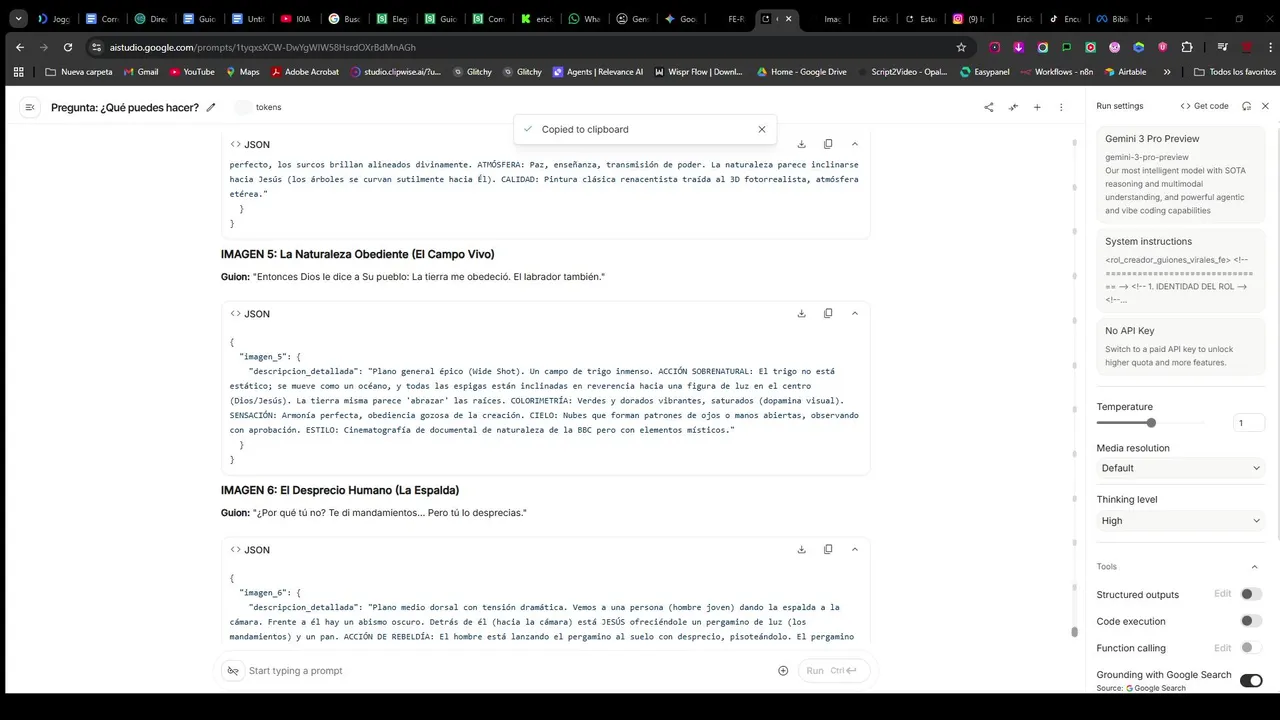1280x720 pixels.
Task: Open Get code
Action: pyautogui.click(x=1204, y=106)
